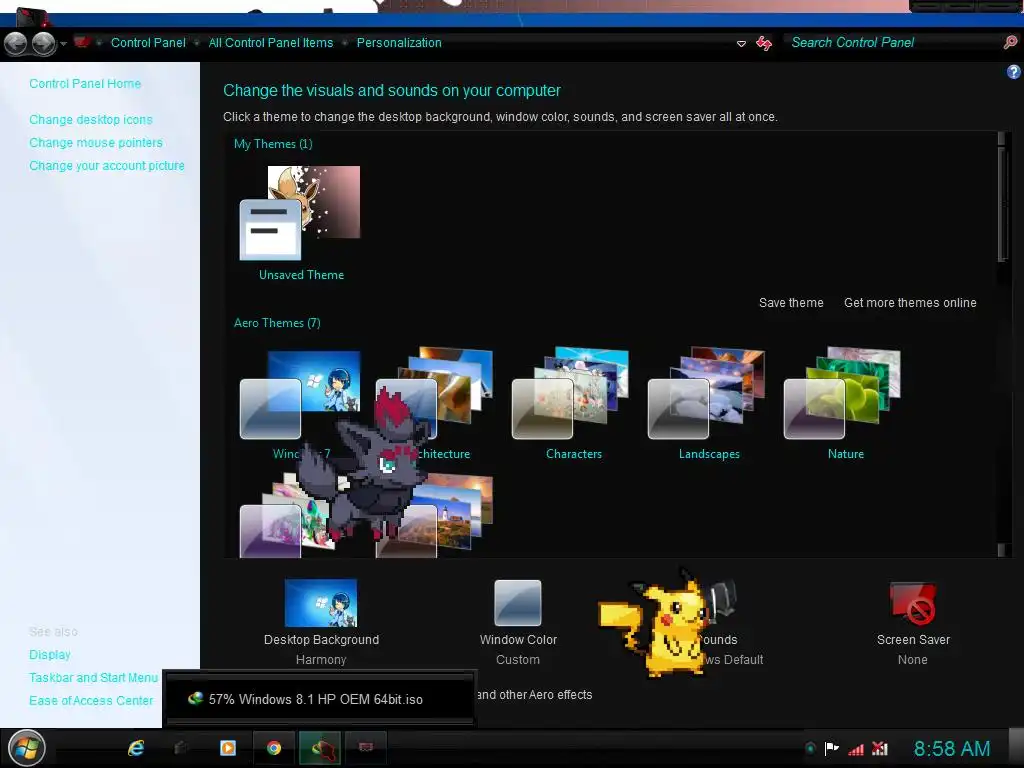Open the recent pages dropdown arrow
1024x768 pixels.
63,44
